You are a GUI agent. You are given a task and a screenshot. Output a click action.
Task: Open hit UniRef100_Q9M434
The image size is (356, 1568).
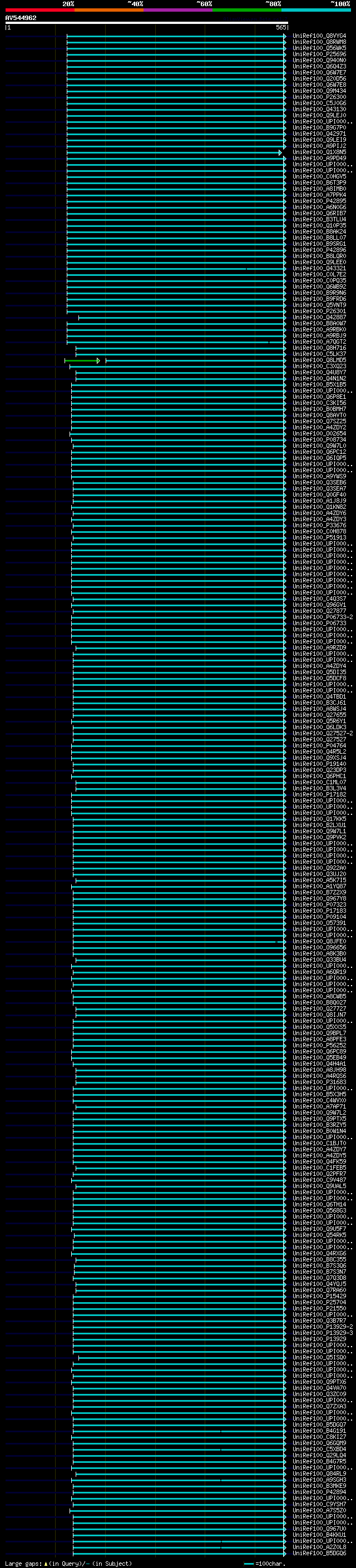[x=319, y=91]
